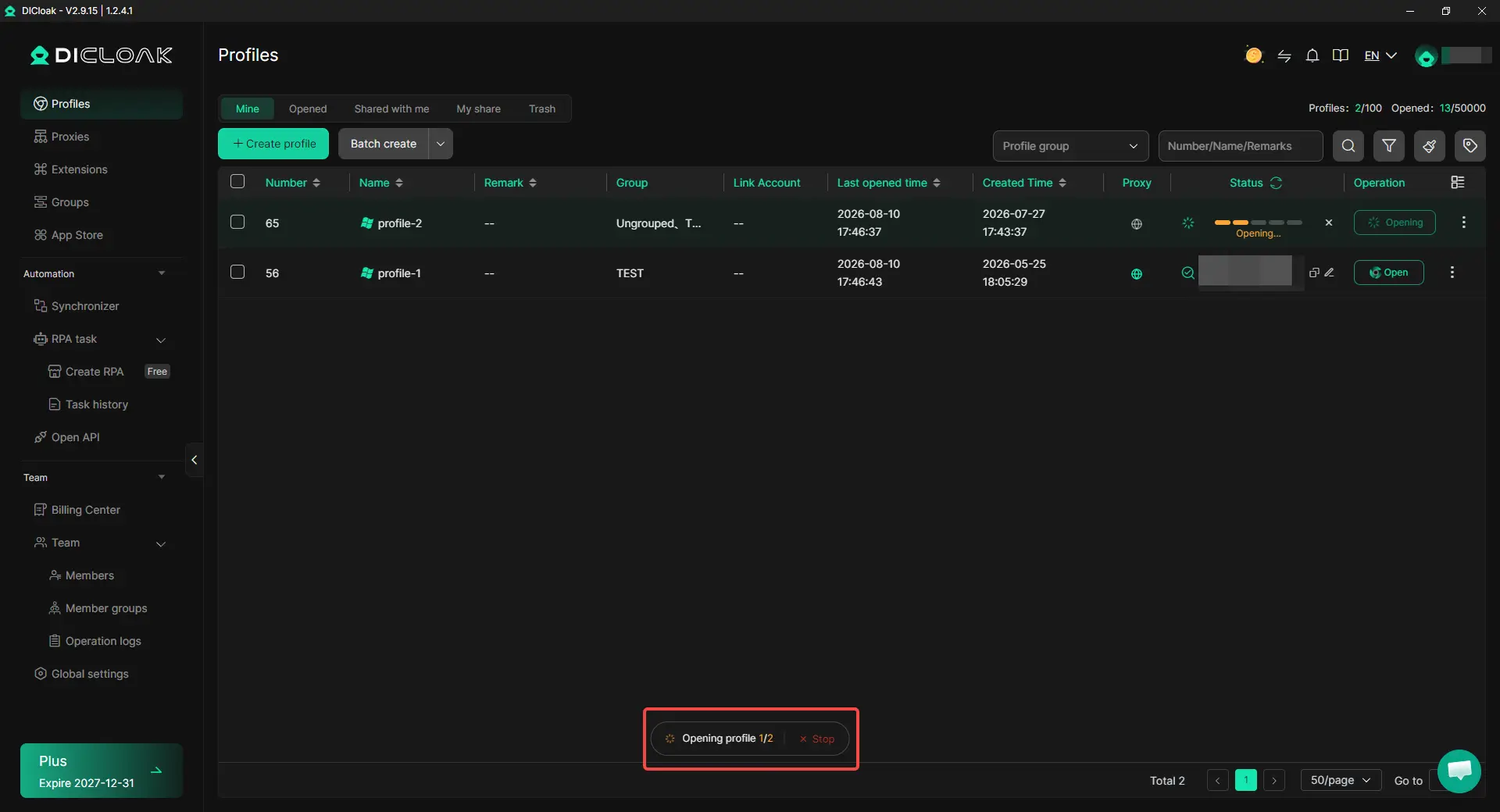Open the Profile group dropdown

click(x=1070, y=146)
